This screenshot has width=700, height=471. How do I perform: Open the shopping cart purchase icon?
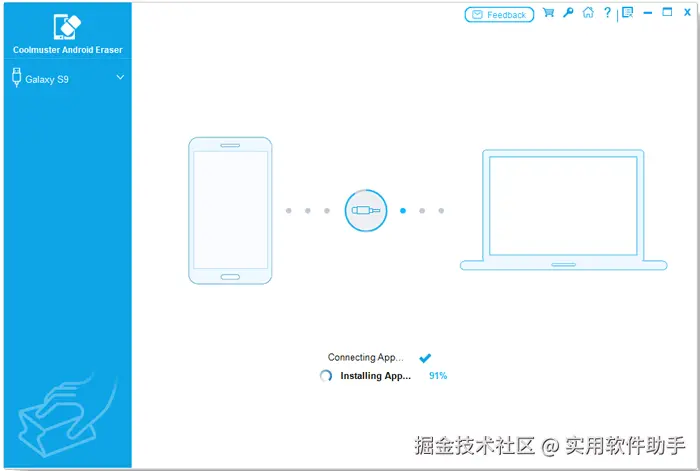pos(548,13)
